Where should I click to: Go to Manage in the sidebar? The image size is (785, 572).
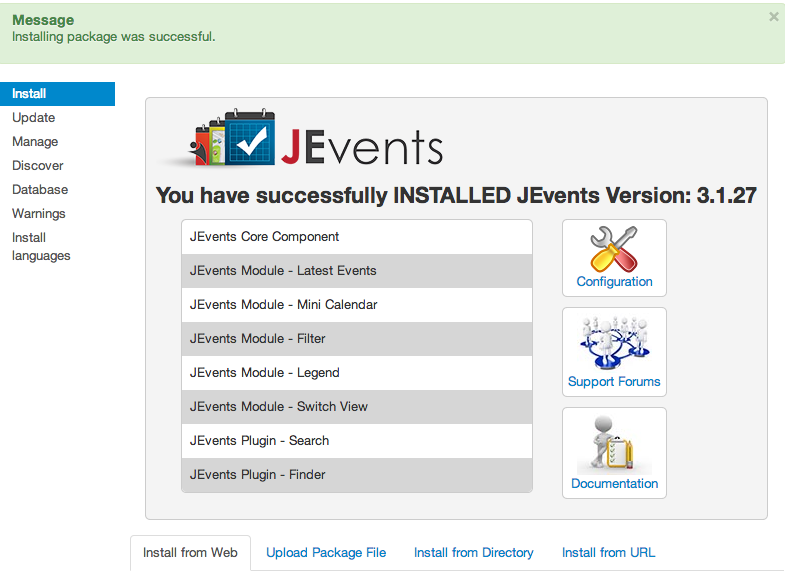[35, 142]
